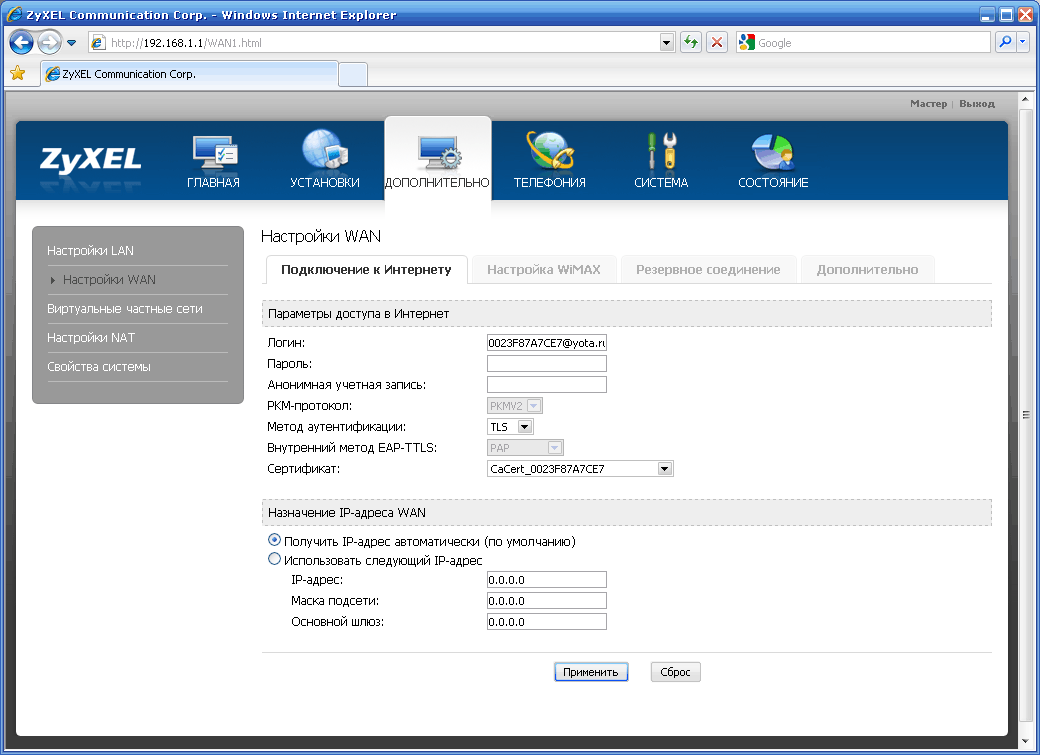Open Favorites star icon
1040x755 pixels.
18,74
